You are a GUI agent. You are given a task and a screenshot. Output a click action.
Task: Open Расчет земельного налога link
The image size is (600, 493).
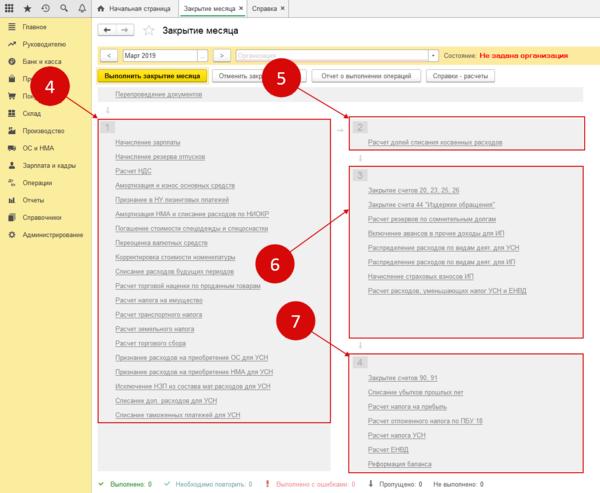point(155,329)
